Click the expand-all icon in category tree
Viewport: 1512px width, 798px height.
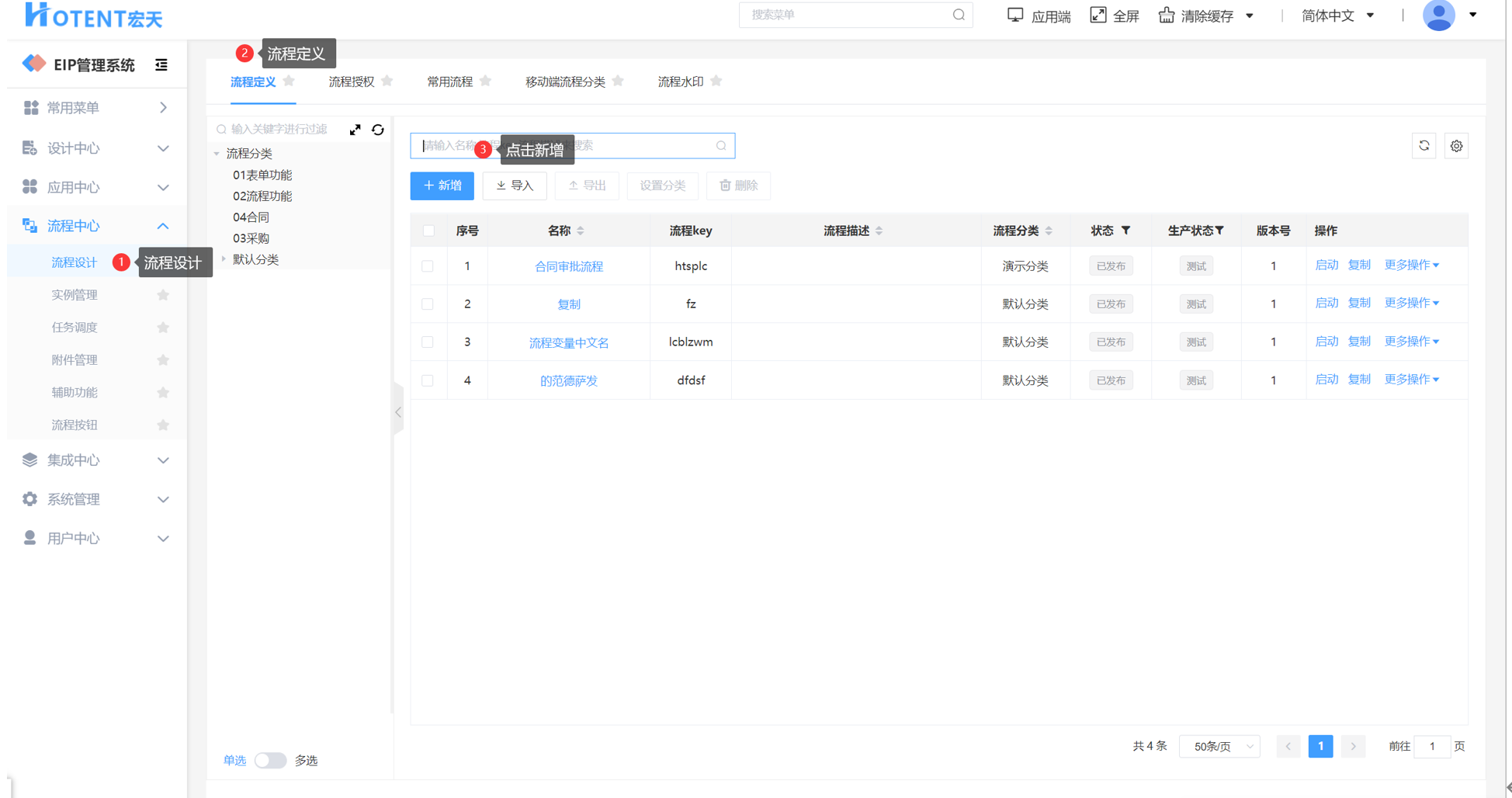coord(355,130)
